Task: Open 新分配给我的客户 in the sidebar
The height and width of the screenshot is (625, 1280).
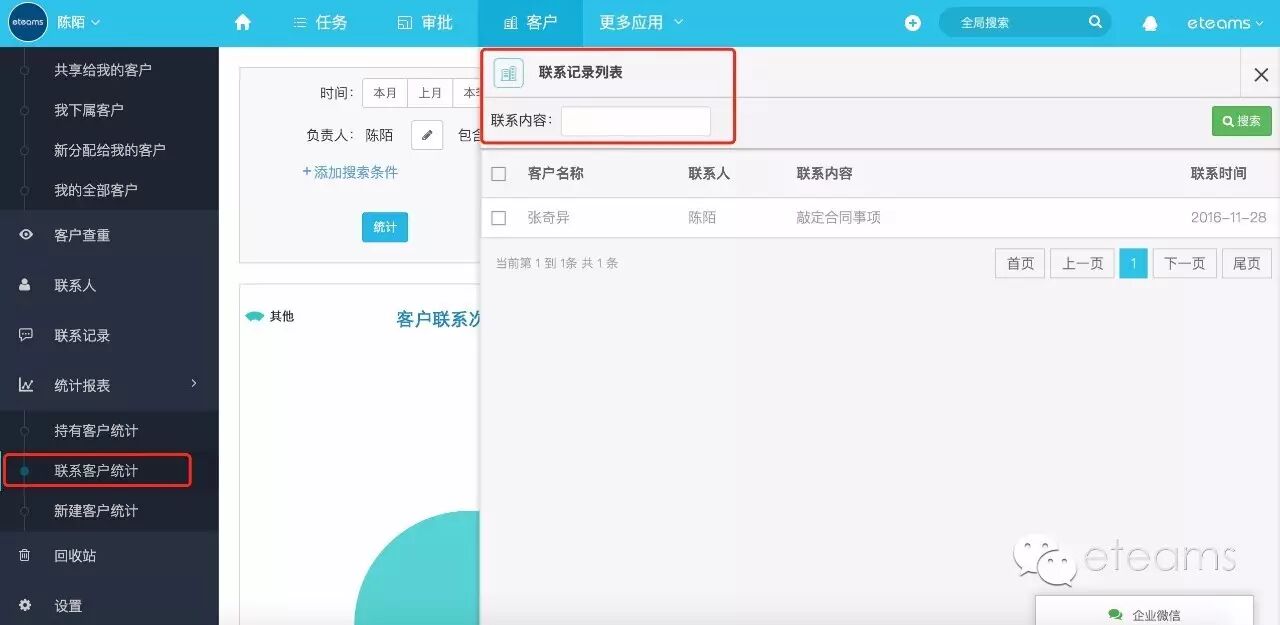Action: [x=110, y=150]
